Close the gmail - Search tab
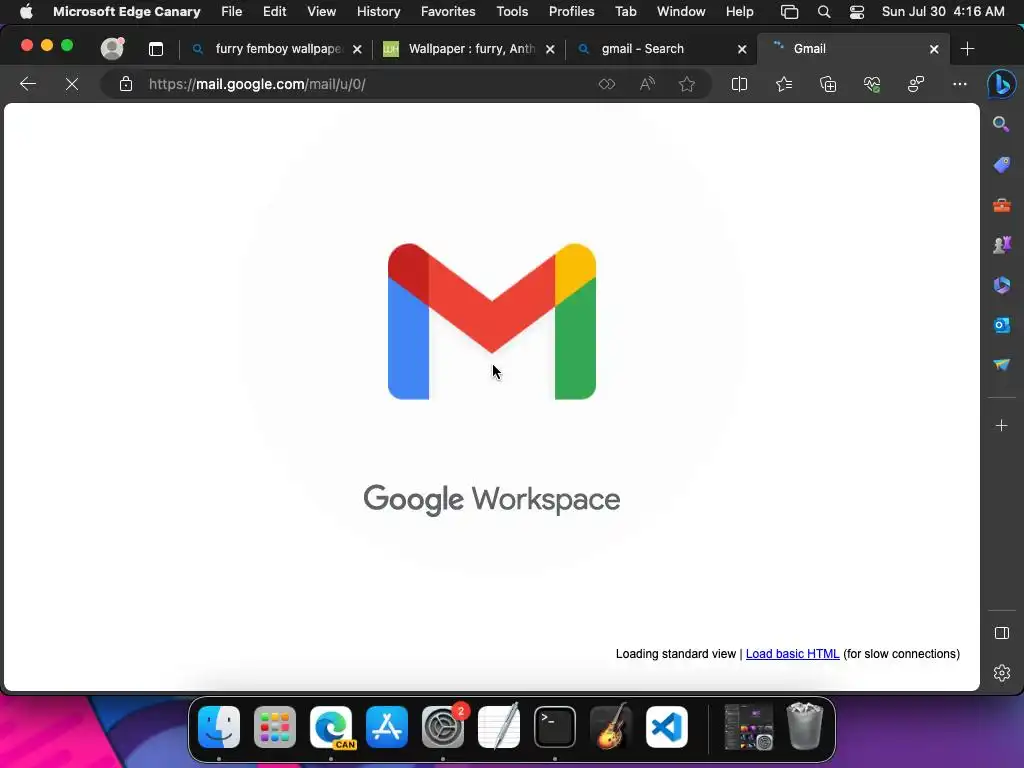This screenshot has width=1024, height=768. (742, 49)
